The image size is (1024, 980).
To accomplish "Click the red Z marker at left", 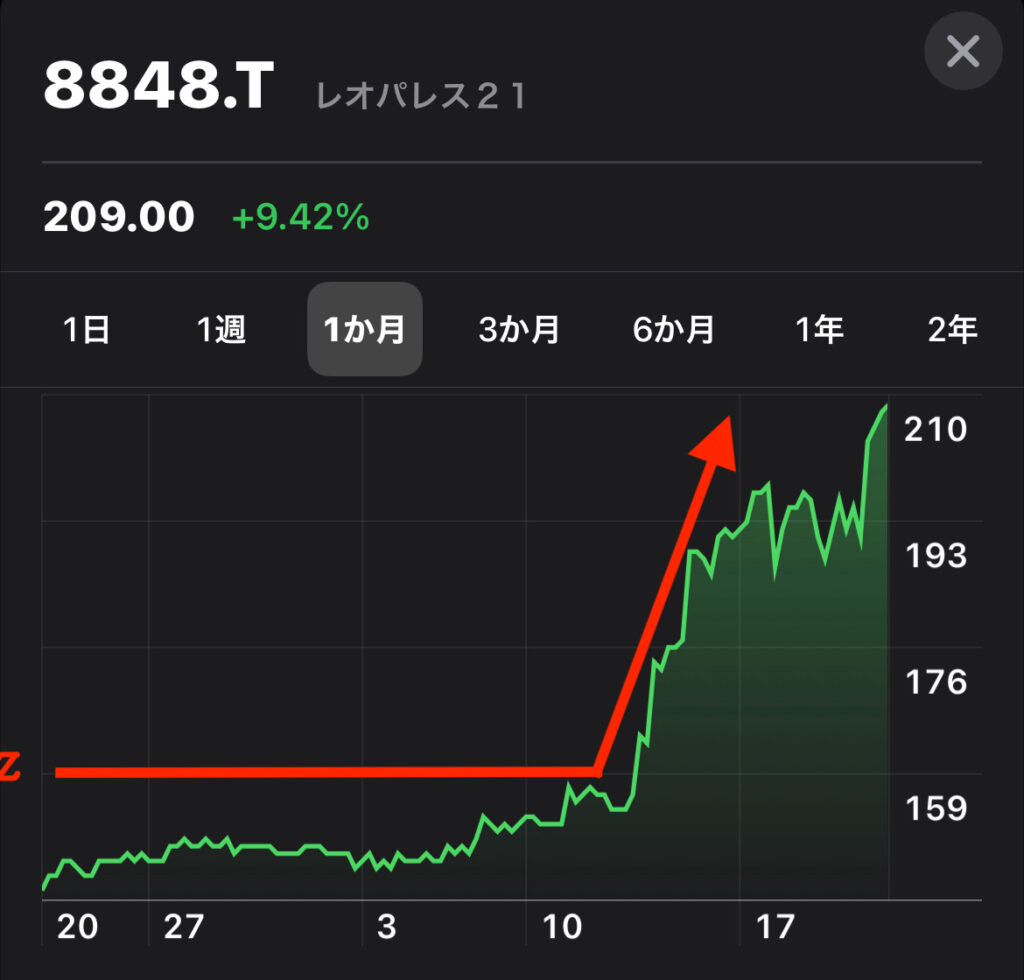I will [10, 768].
